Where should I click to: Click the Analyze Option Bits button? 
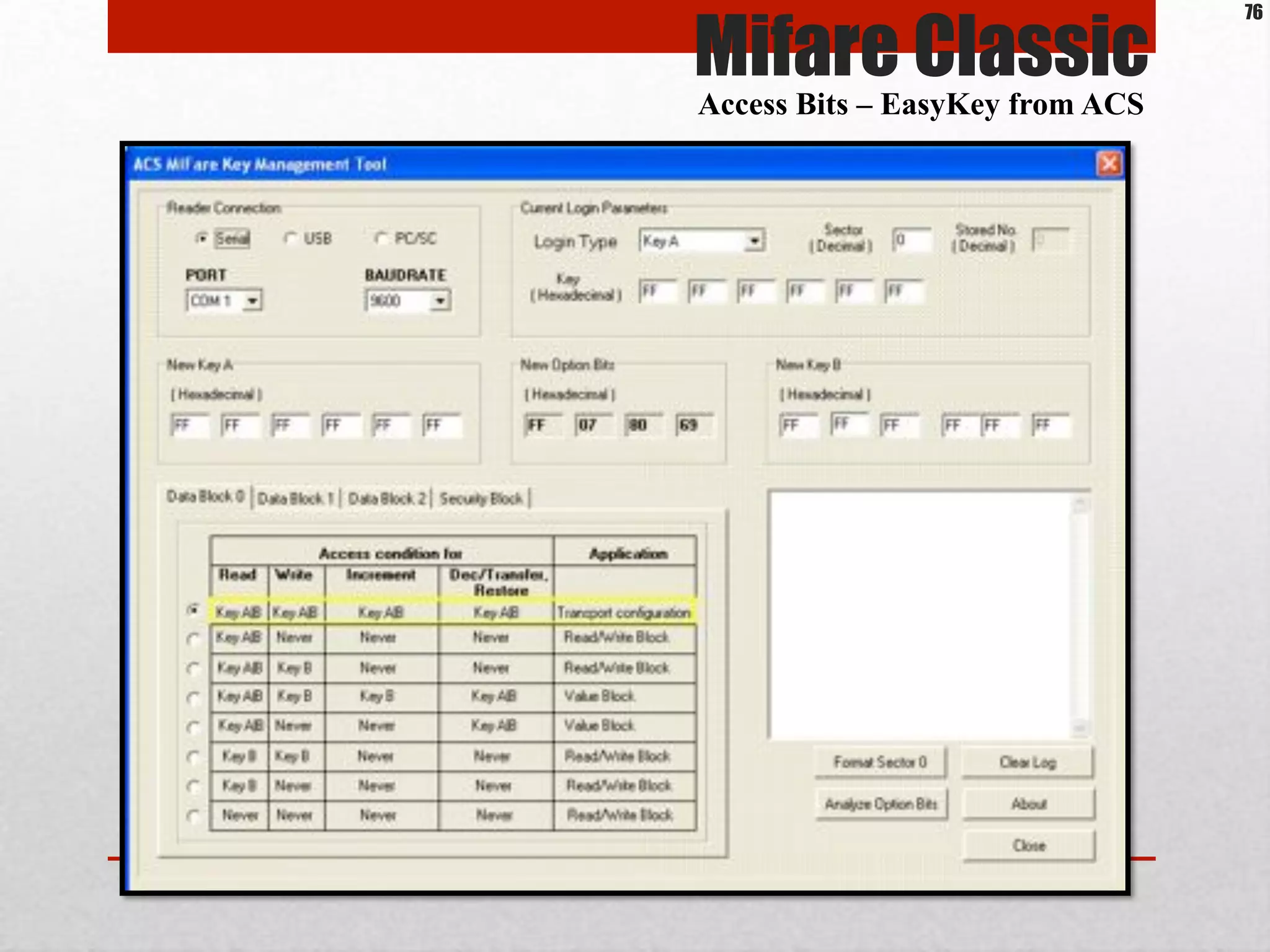(x=881, y=804)
